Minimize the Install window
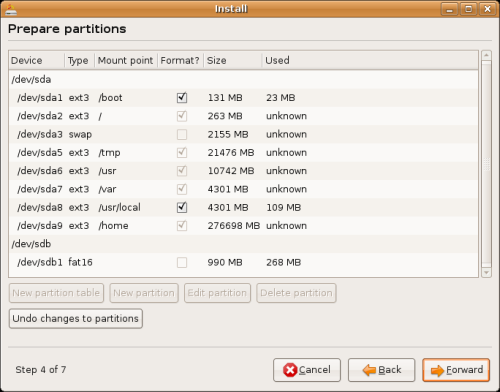 tap(449, 9)
